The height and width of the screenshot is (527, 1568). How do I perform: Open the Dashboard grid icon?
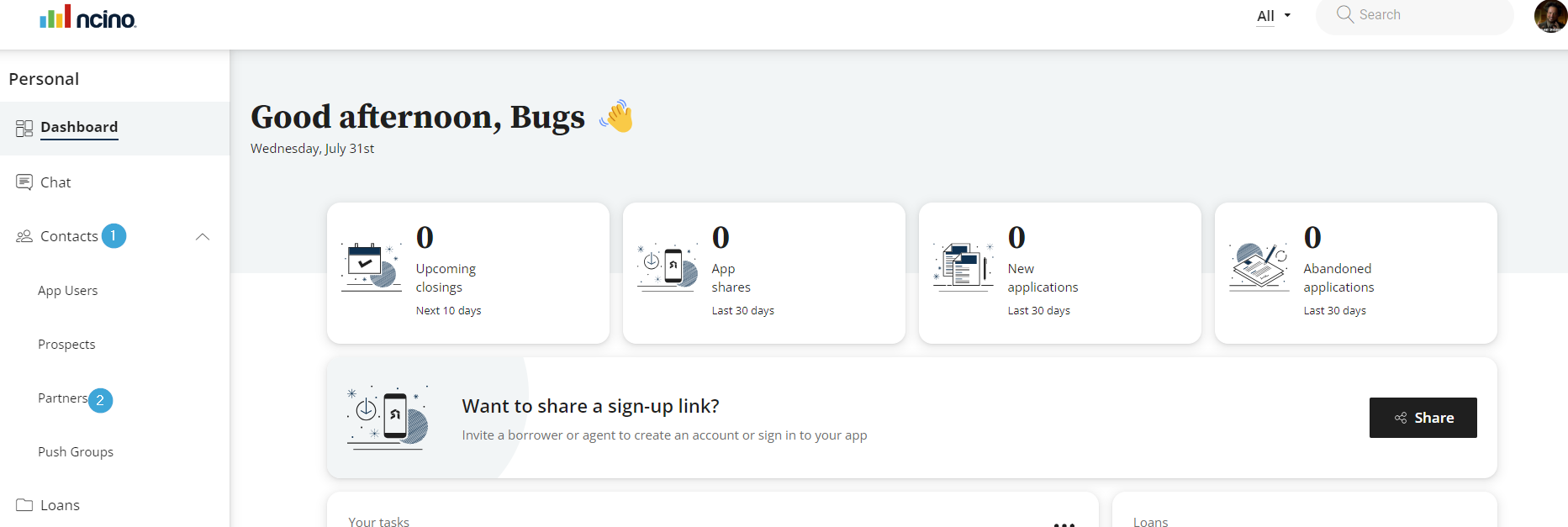click(x=24, y=128)
